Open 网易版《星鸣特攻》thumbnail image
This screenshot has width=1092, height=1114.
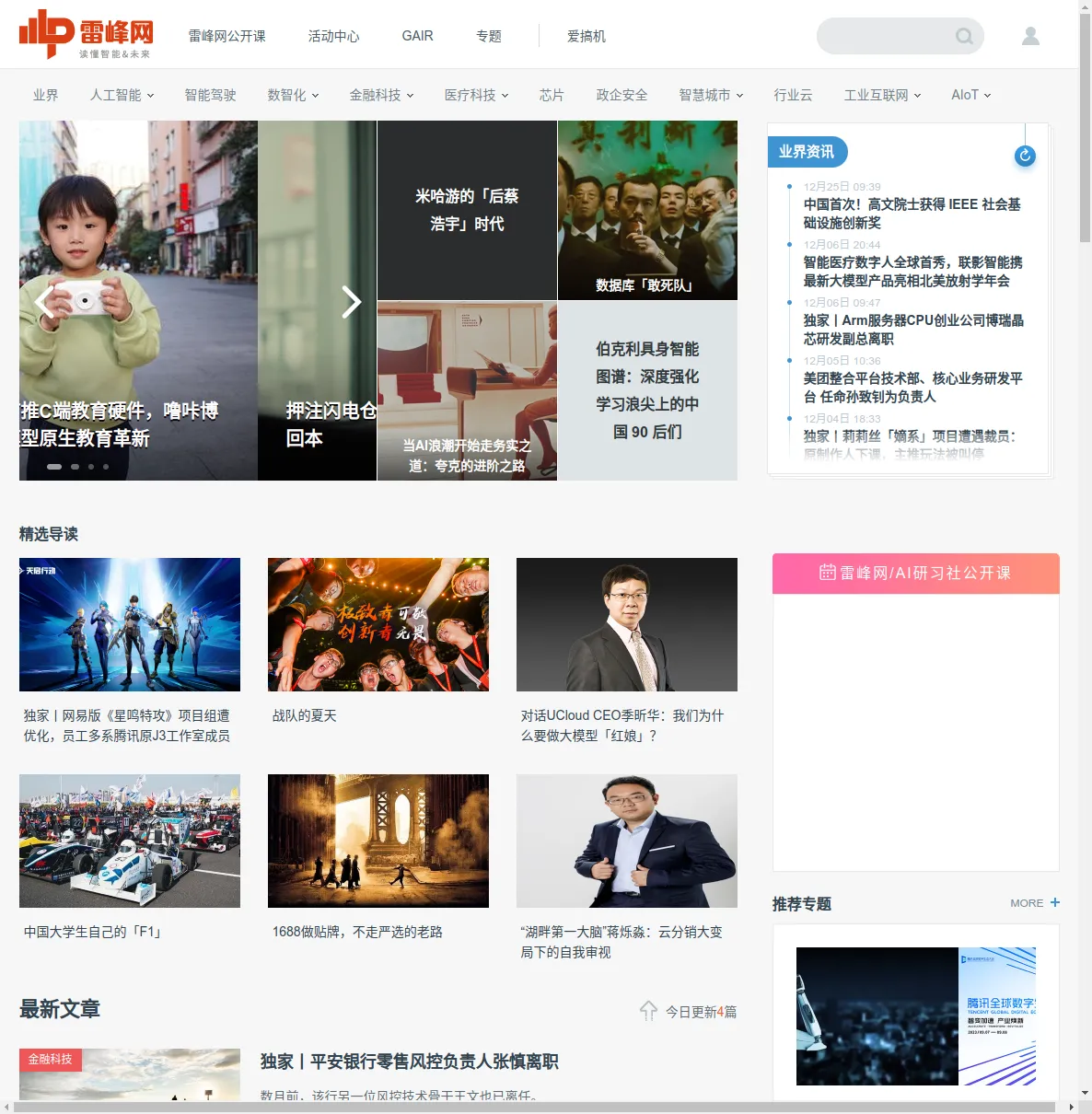tap(130, 624)
